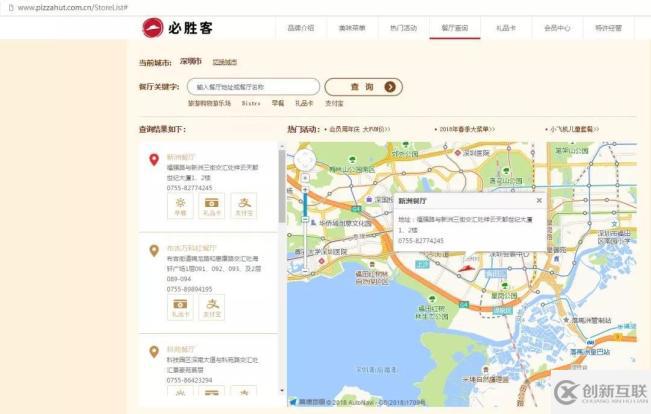Open the 美味菜单 nav tab
Image resolution: width=651 pixels, height=414 pixels.
[352, 28]
